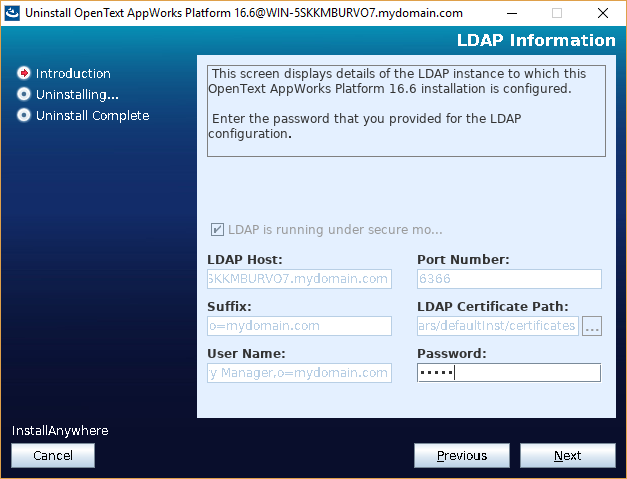Click the Uninstall Complete step bullet icon

[x=24, y=115]
